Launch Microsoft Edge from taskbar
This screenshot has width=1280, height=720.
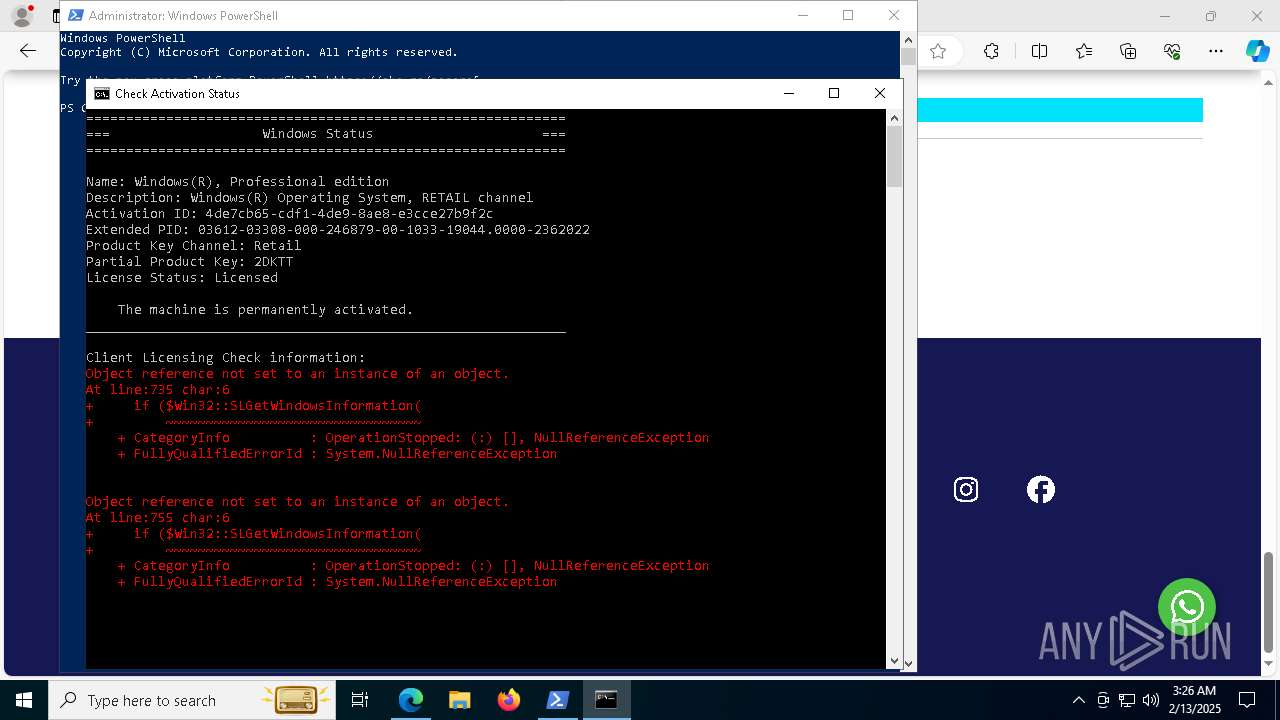click(x=411, y=700)
